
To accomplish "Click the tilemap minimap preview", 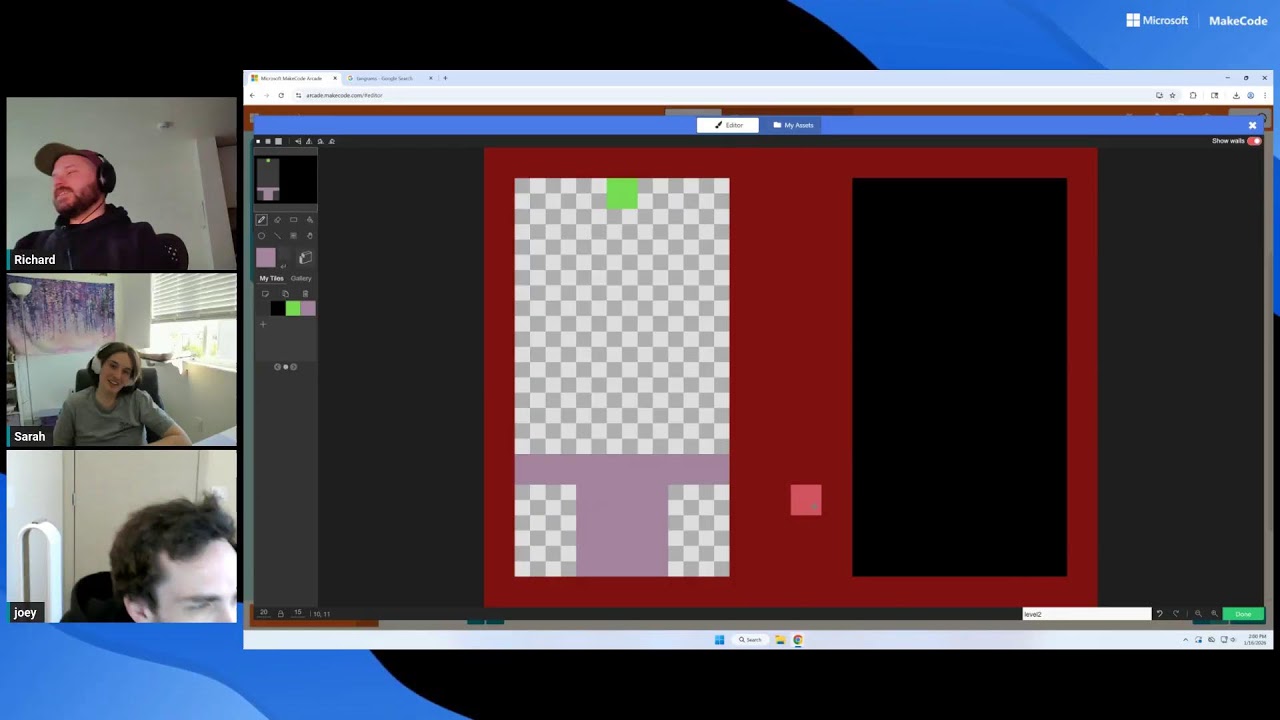I will [286, 180].
